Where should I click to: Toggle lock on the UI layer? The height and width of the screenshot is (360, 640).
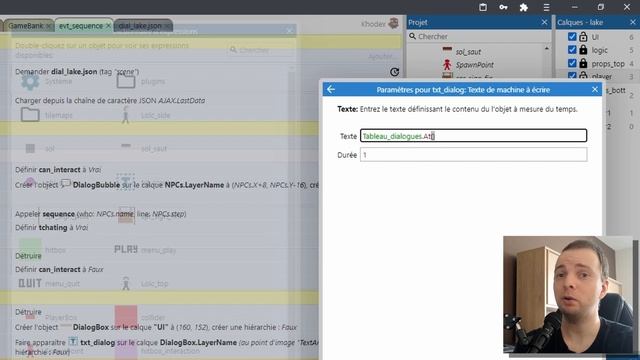pyautogui.click(x=583, y=37)
